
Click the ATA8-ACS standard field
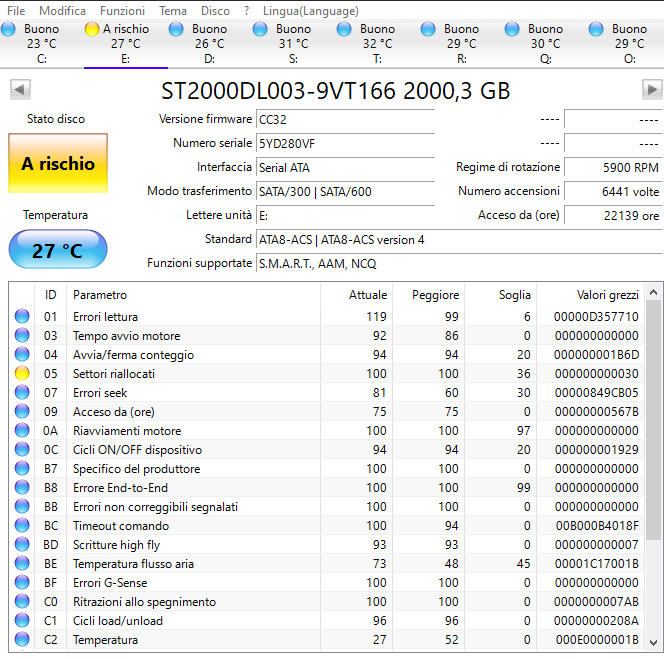tap(459, 240)
